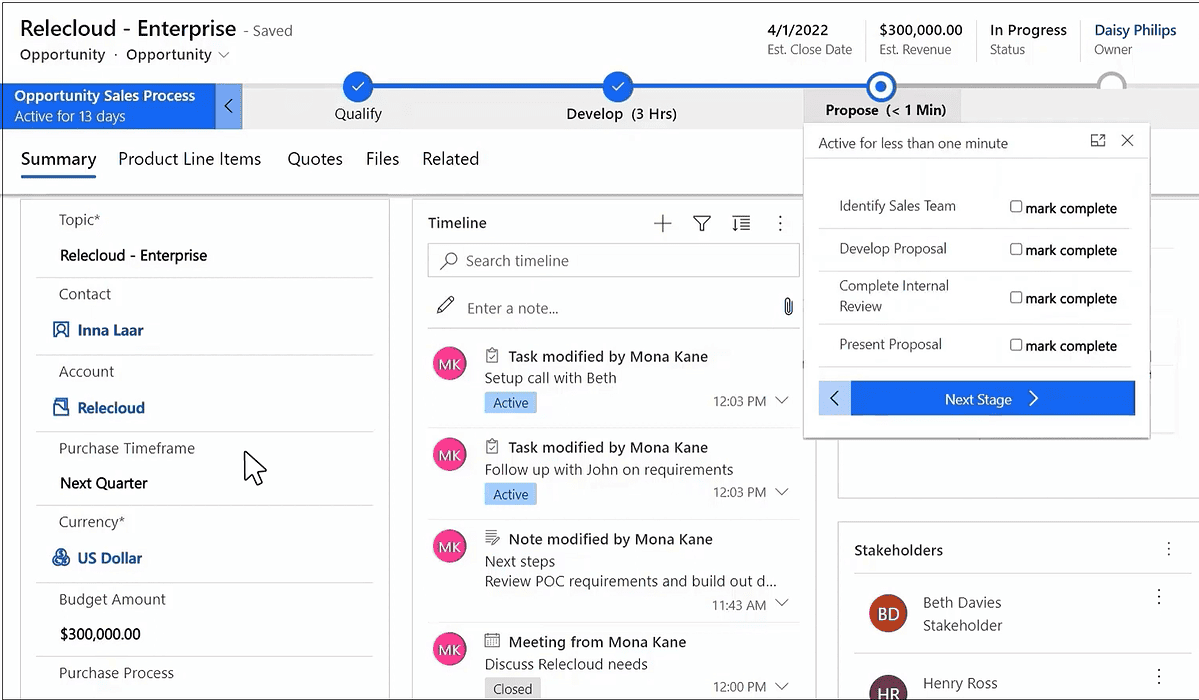Viewport: 1199px width, 700px height.
Task: Click MK avatar on Setup call with Beth
Action: pos(450,364)
